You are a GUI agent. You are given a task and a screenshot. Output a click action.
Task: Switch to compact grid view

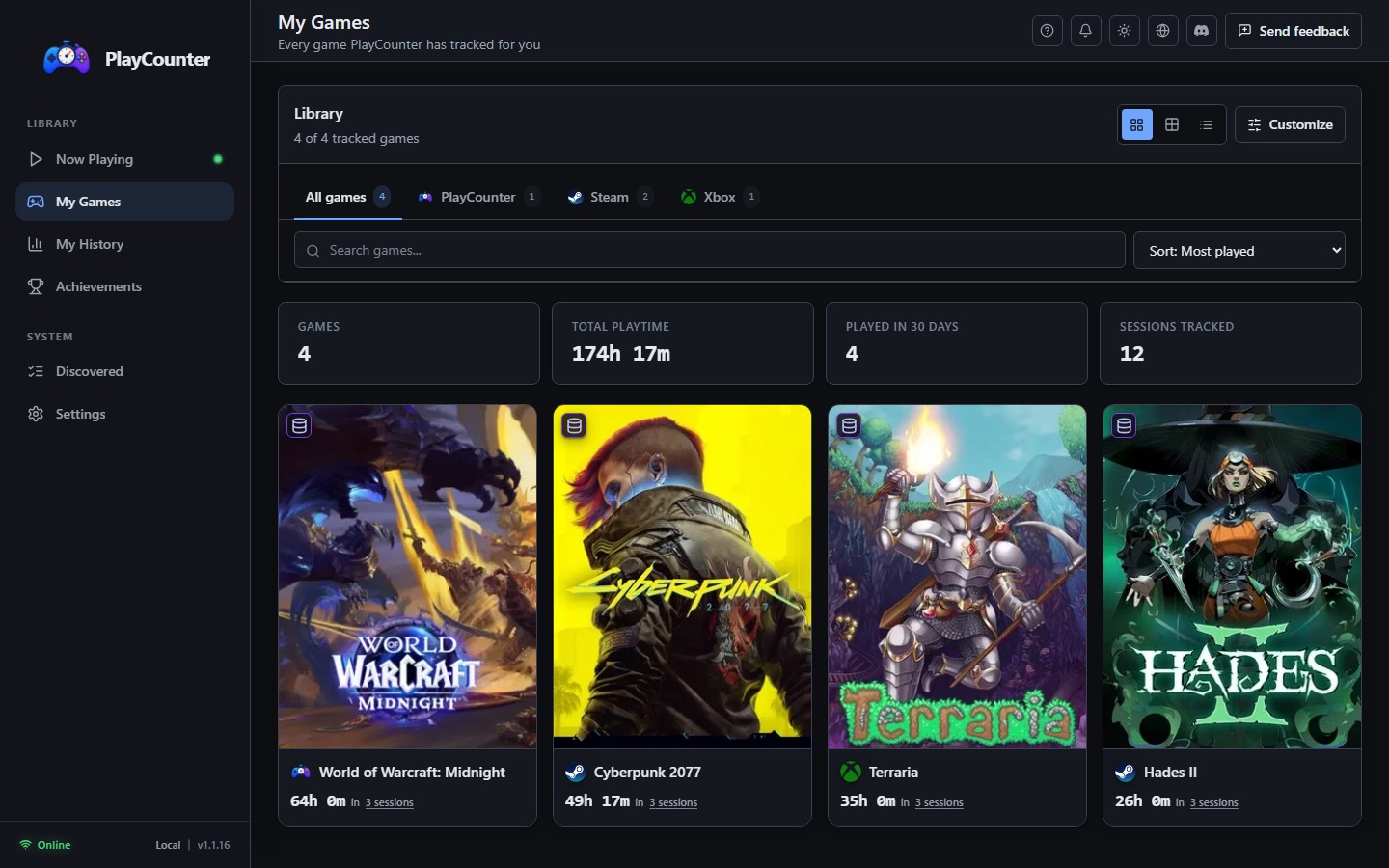pos(1172,124)
